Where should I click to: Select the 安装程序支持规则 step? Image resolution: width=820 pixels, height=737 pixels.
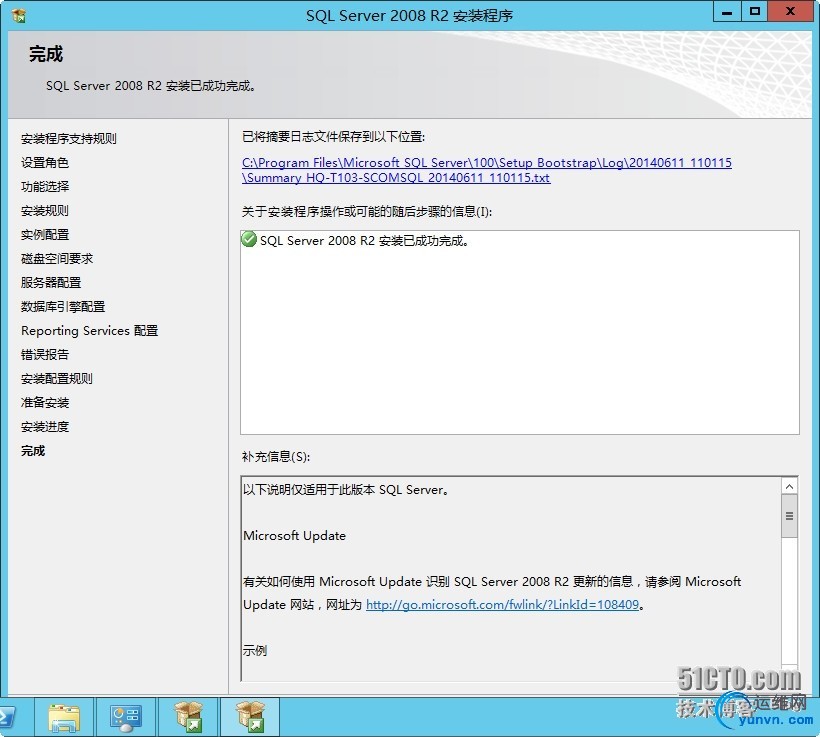pyautogui.click(x=69, y=139)
